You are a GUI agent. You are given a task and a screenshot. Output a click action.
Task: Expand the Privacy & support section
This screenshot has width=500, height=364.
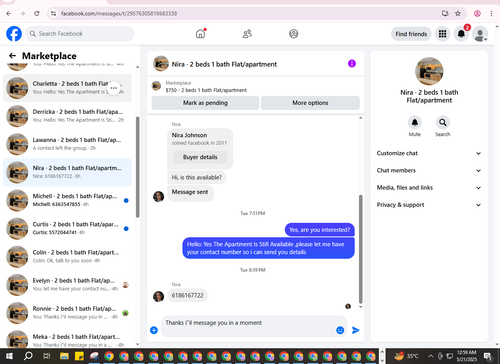click(x=429, y=205)
